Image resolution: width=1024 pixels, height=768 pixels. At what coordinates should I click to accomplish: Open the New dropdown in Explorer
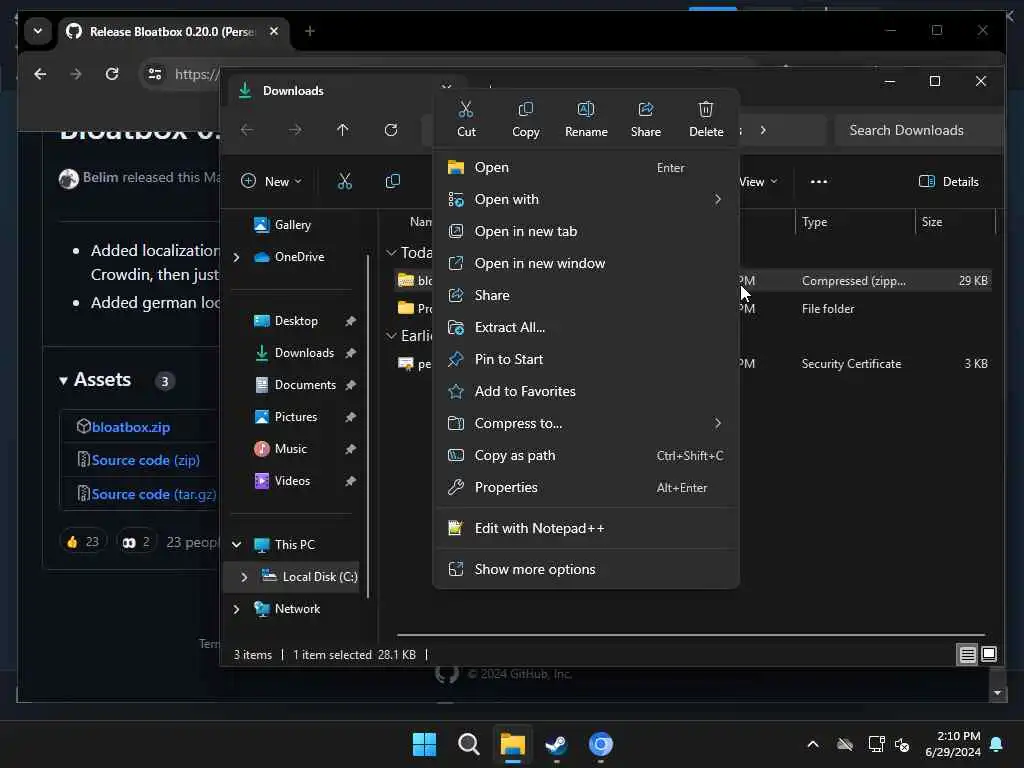click(271, 182)
